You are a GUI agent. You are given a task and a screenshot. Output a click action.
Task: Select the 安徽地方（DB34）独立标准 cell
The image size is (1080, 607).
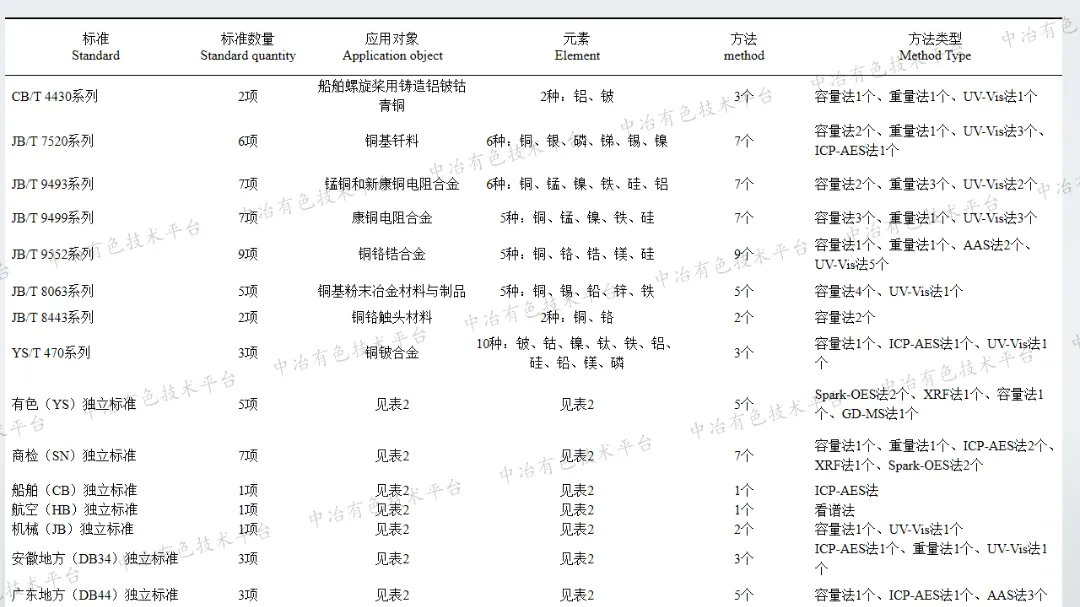click(x=94, y=559)
